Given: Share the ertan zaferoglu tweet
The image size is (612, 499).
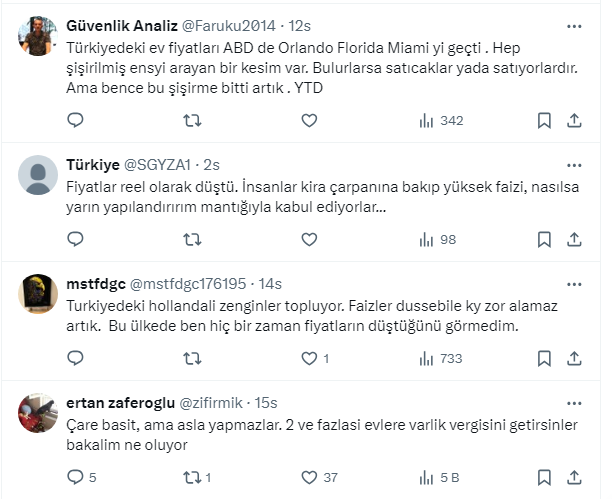Looking at the screenshot, I should coord(574,477).
